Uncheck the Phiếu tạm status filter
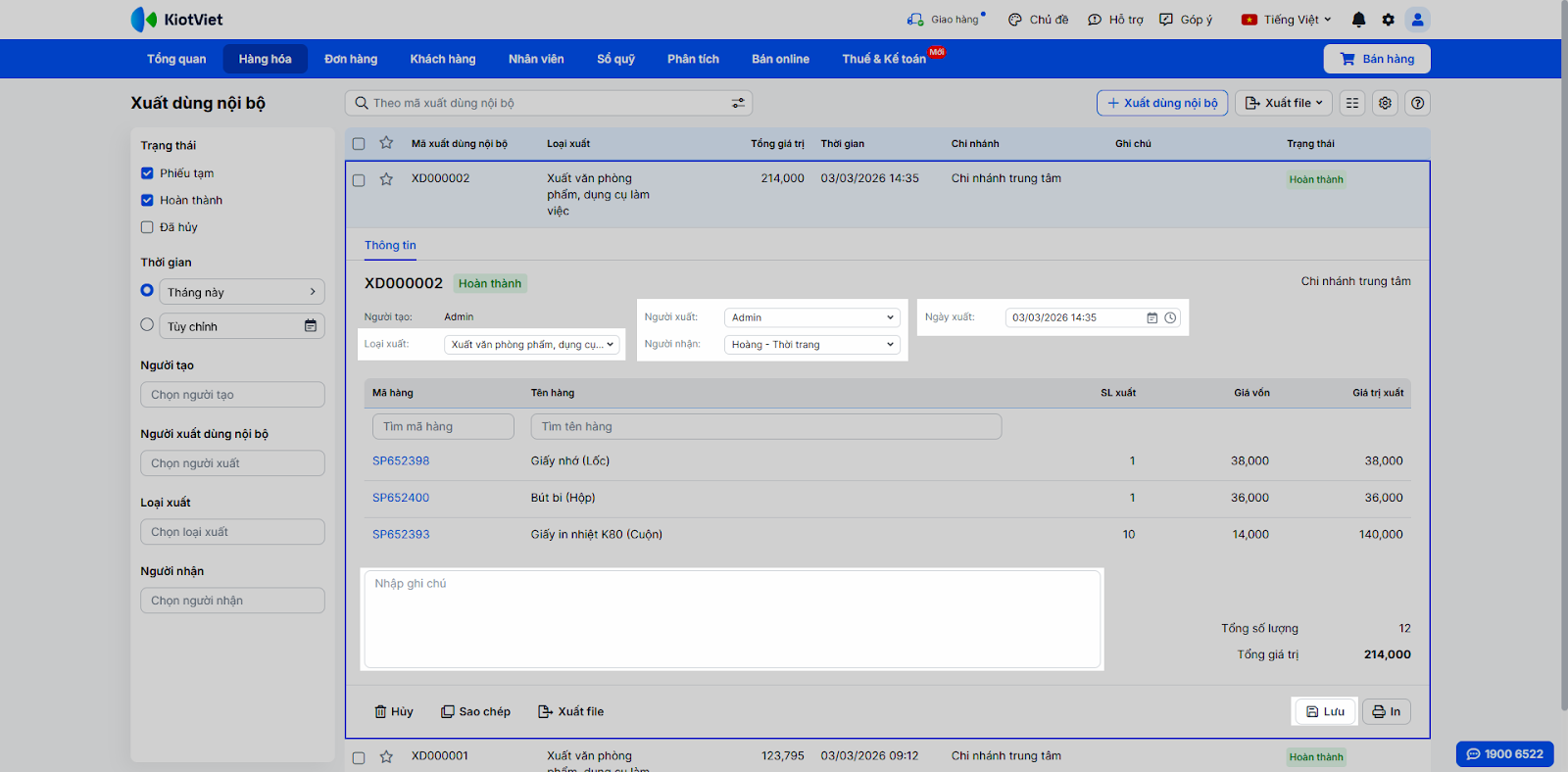This screenshot has height=772, width=1568. (147, 173)
